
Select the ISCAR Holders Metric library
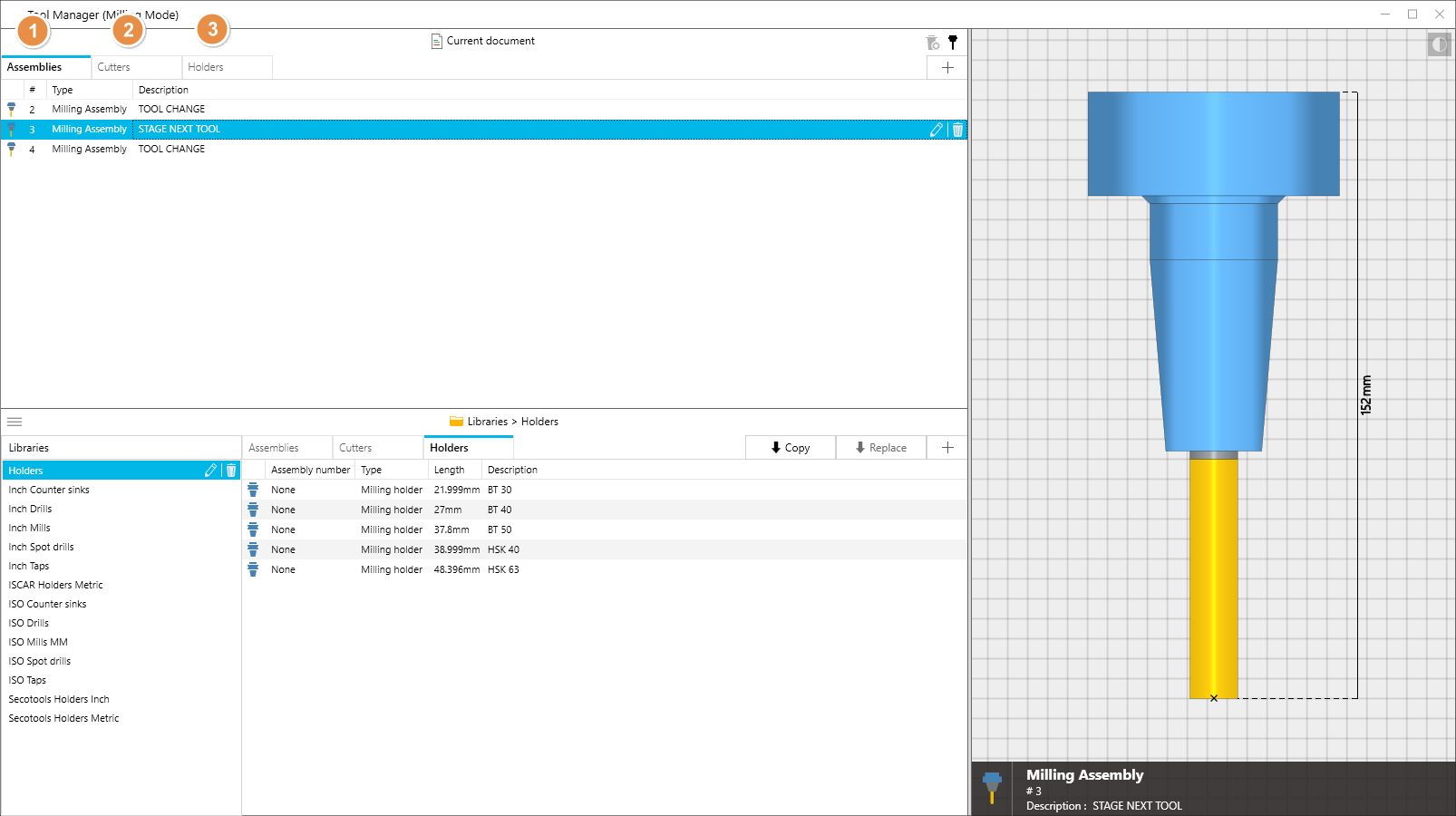pos(56,585)
